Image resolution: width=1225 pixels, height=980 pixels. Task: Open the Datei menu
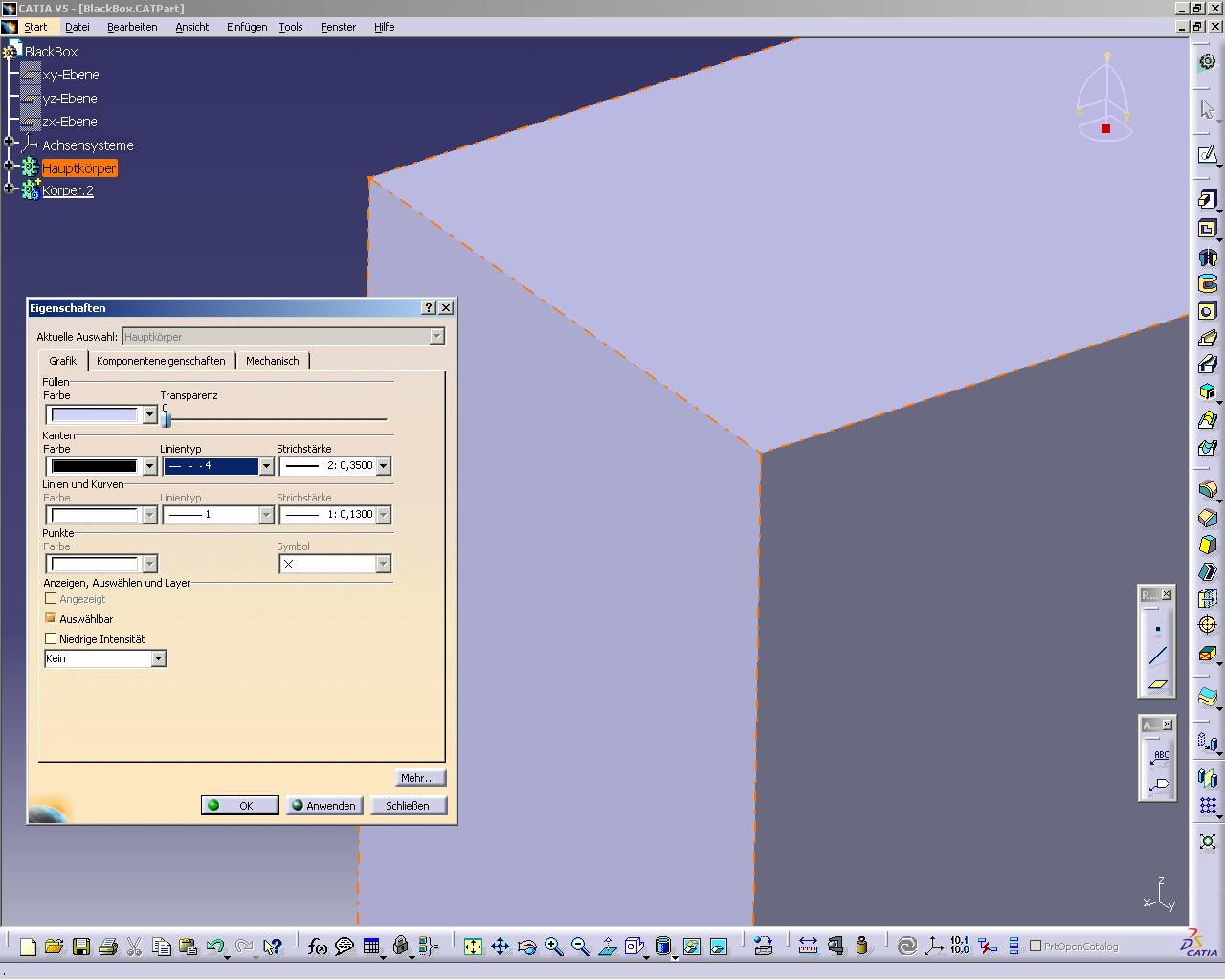(x=78, y=27)
